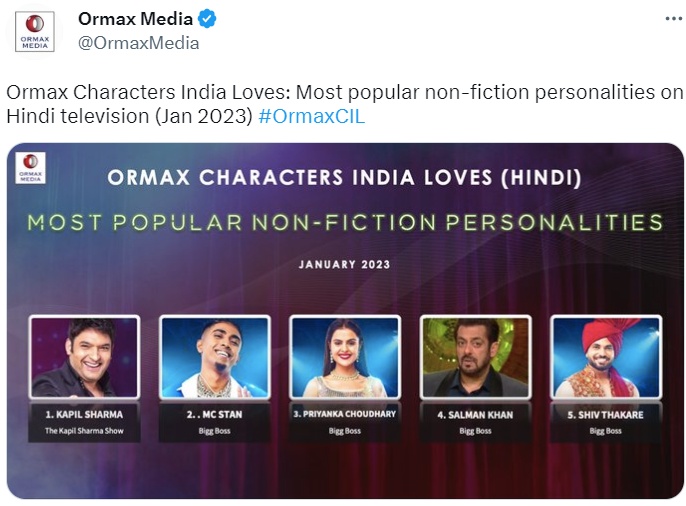Click the @OrmaxMedia handle

point(138,43)
